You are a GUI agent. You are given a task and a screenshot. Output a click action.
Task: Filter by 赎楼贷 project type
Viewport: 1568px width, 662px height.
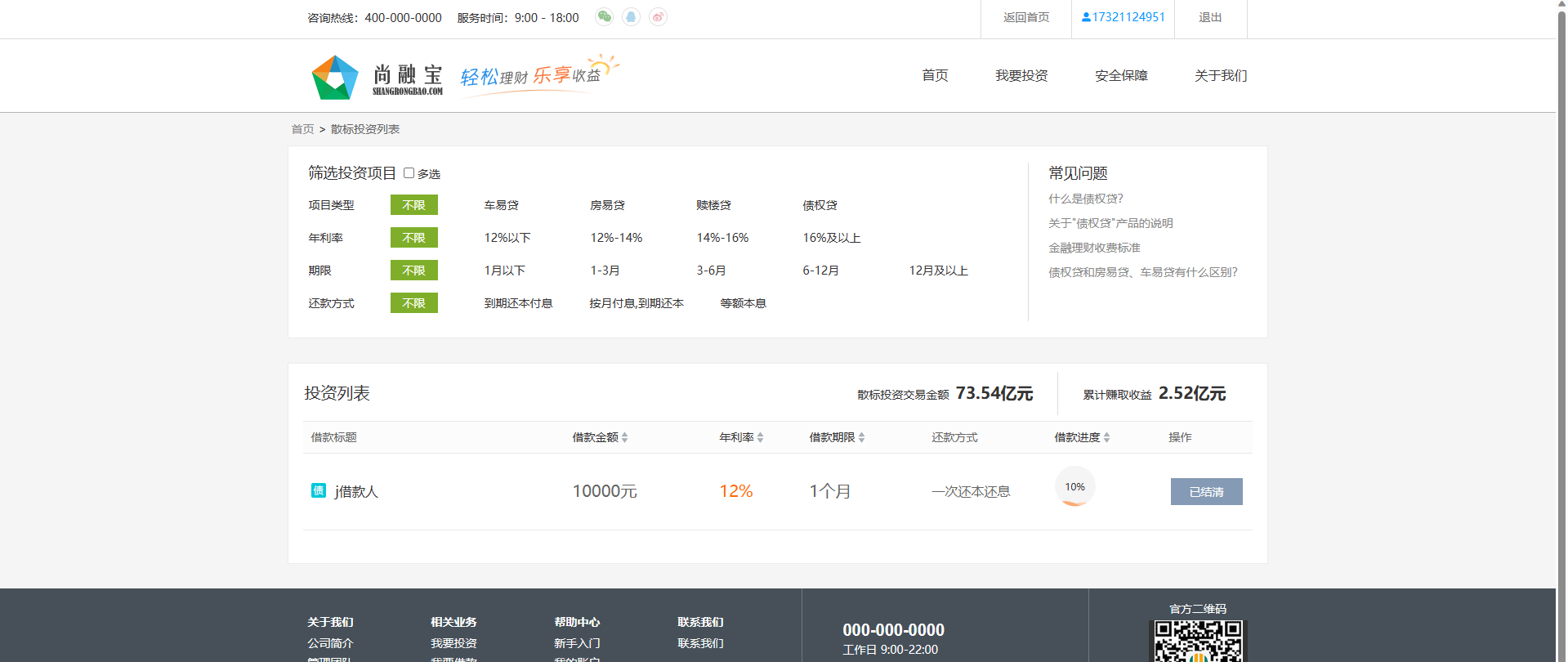pos(714,205)
